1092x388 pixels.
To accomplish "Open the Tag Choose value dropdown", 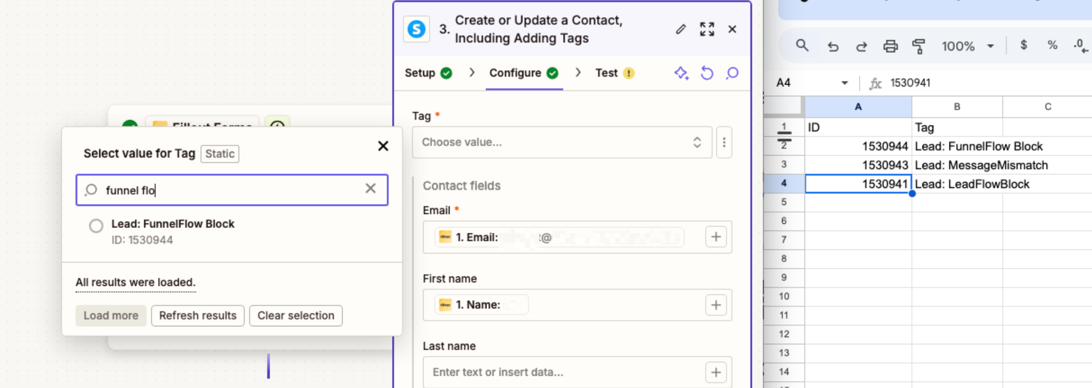I will (562, 142).
